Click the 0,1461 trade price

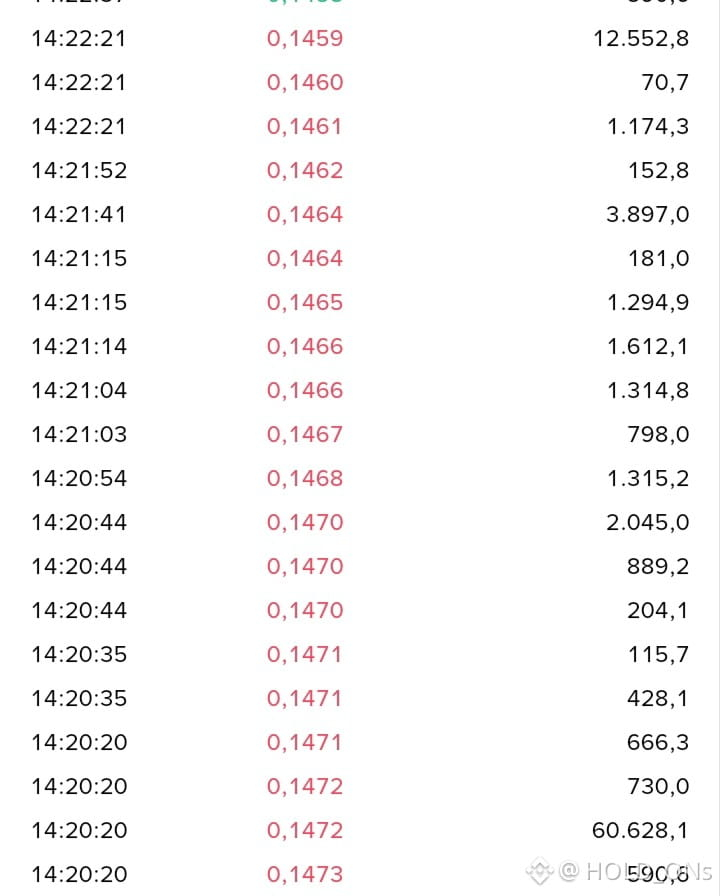(304, 127)
